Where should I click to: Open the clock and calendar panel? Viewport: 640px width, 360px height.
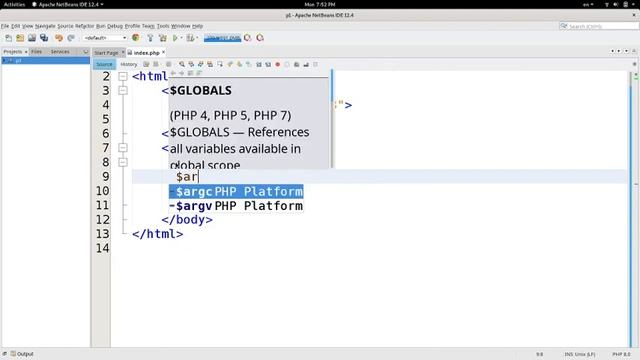tap(320, 4)
